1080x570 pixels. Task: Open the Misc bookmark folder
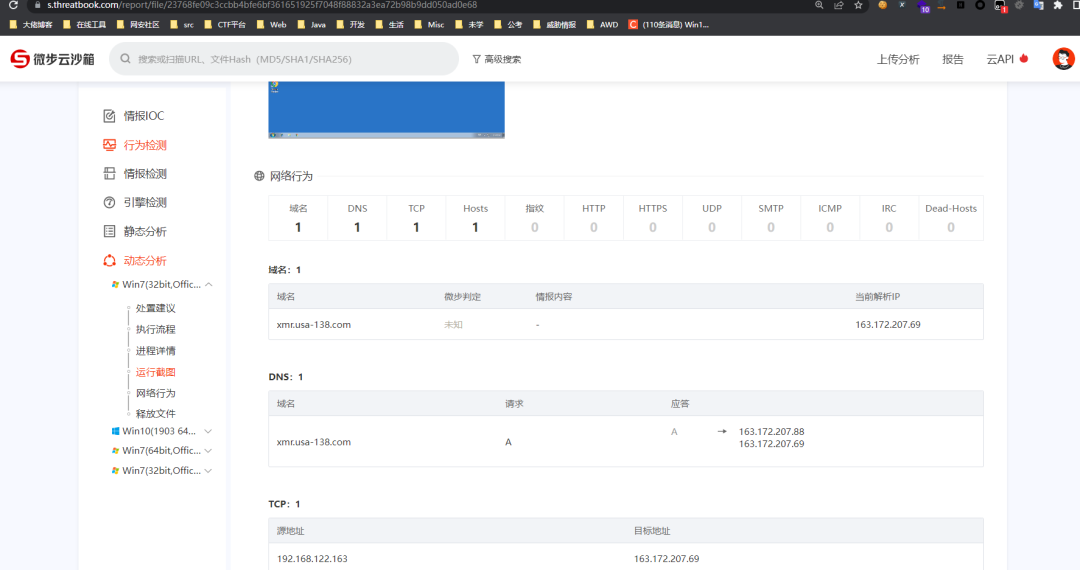(x=429, y=25)
